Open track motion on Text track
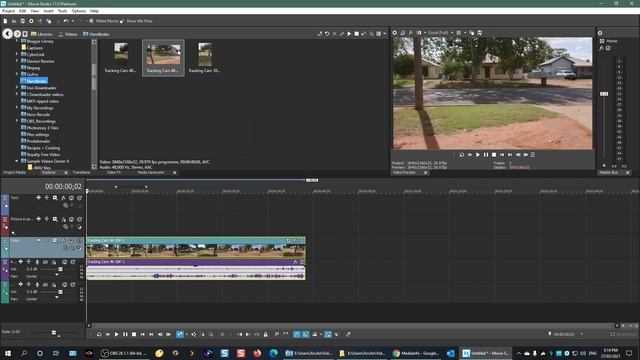The image size is (640, 360). [x=55, y=198]
